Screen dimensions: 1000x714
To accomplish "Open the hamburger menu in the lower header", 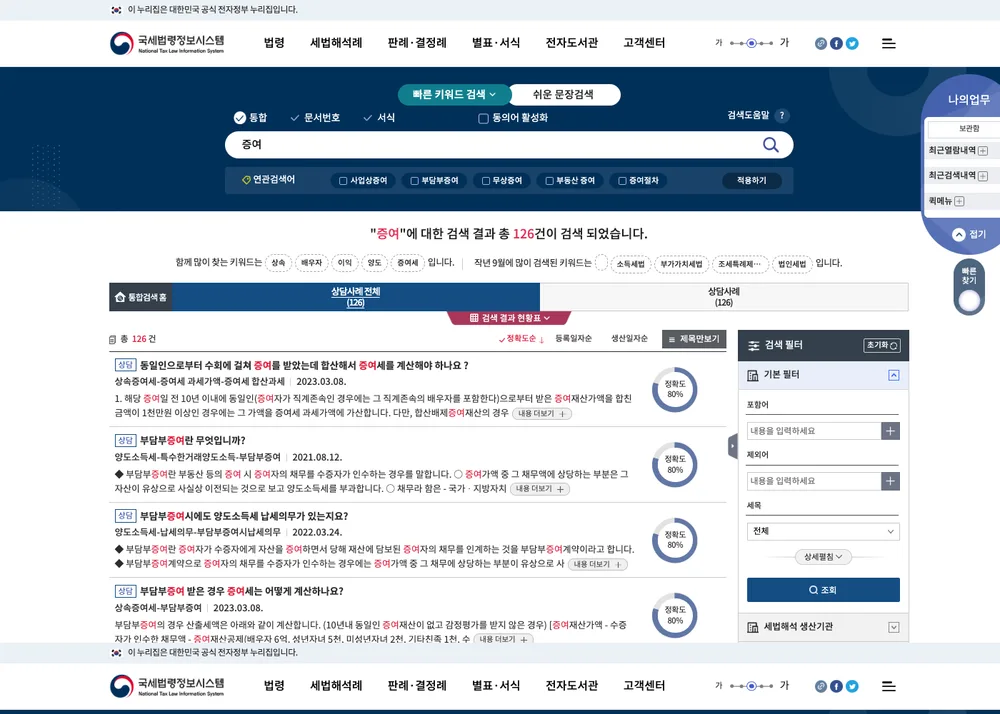I will [888, 687].
